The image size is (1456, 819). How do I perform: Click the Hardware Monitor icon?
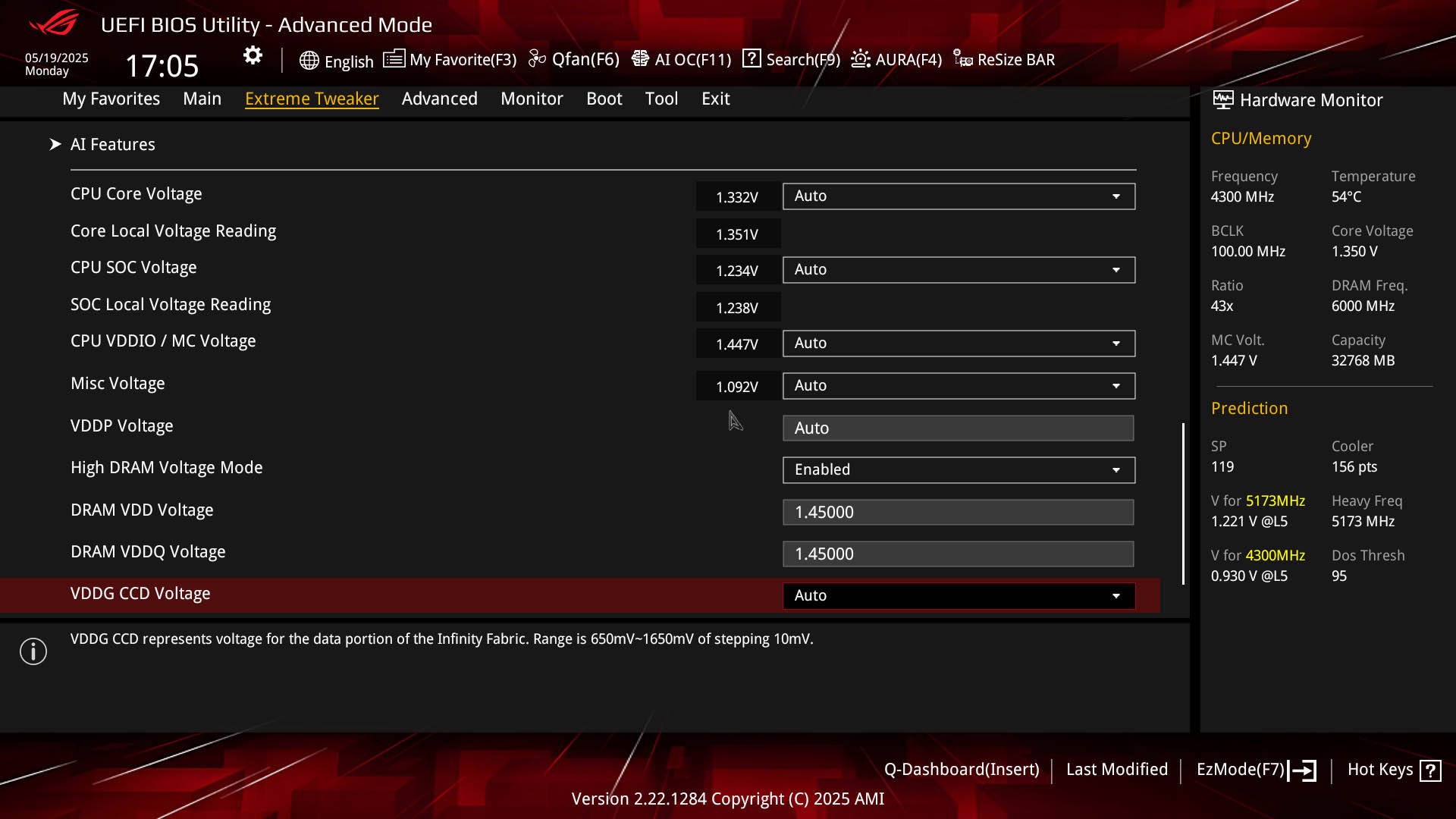click(1223, 100)
